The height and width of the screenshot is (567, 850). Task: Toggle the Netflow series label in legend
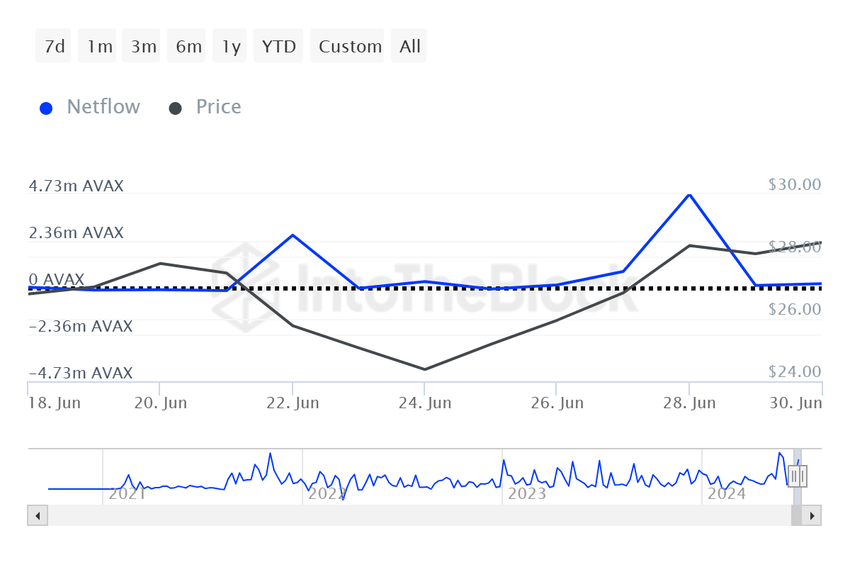[103, 107]
